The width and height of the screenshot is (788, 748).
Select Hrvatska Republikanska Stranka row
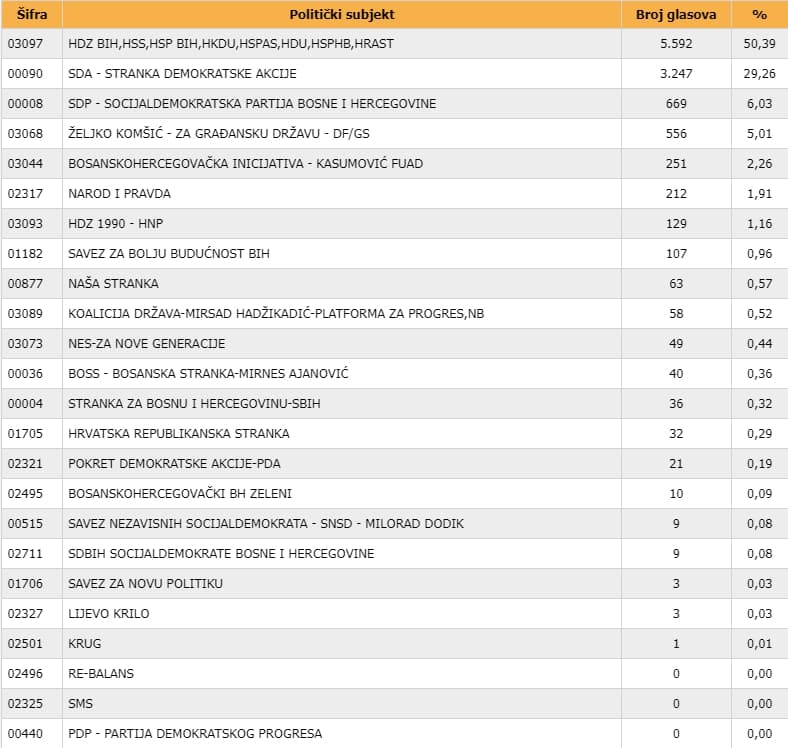pyautogui.click(x=178, y=434)
